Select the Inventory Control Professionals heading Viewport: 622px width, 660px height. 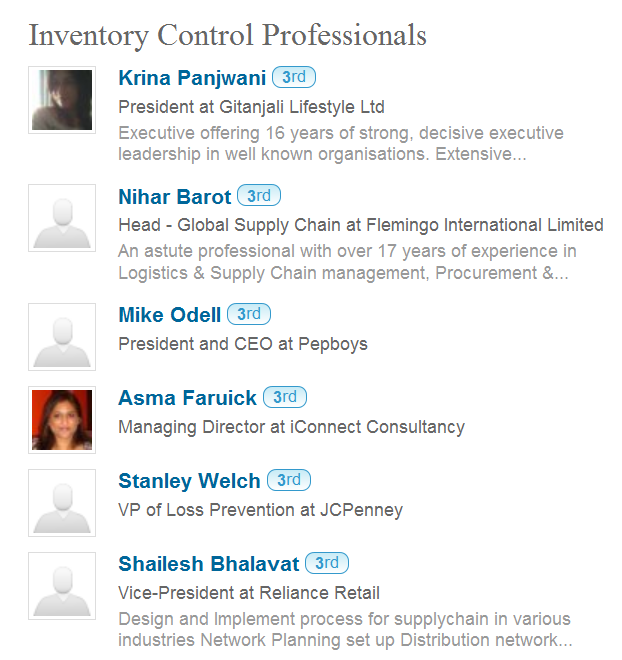click(x=228, y=35)
